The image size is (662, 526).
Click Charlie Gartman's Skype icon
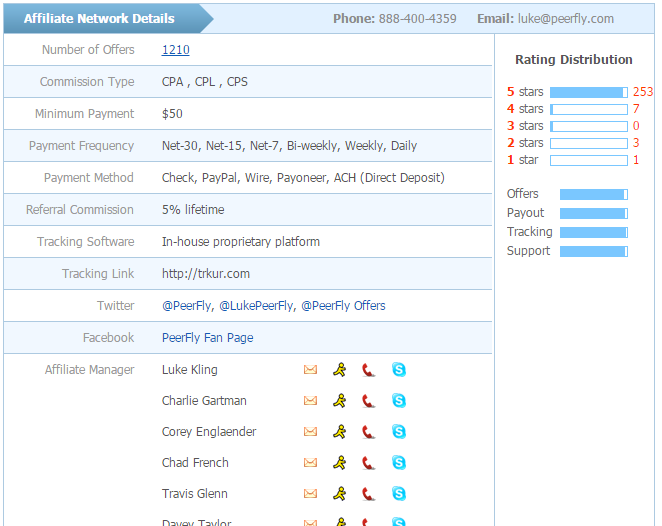[x=399, y=400]
